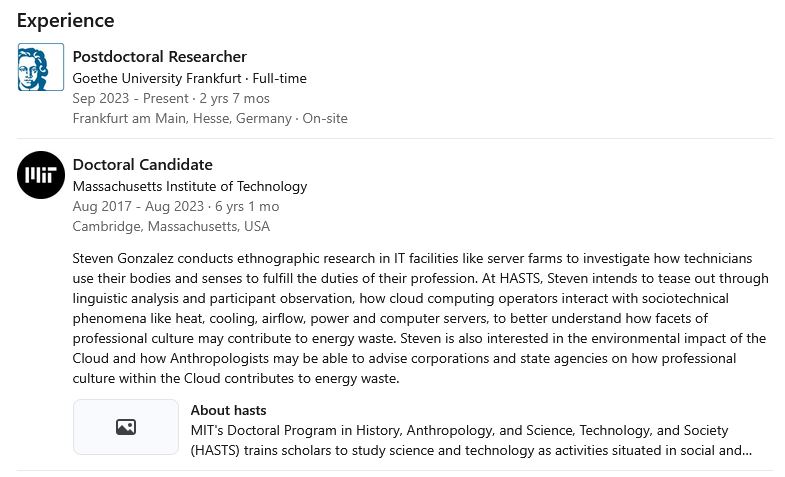785x477 pixels.
Task: Click the "6 yrs 1 mo" duration text
Action: (246, 206)
